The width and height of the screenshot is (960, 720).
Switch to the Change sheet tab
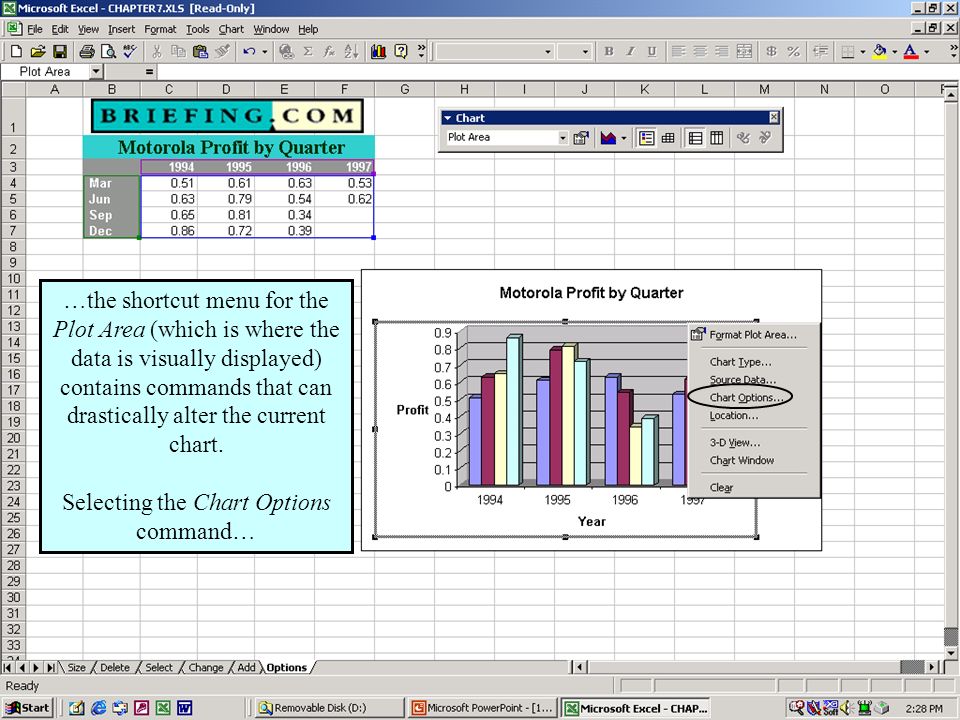pyautogui.click(x=206, y=667)
